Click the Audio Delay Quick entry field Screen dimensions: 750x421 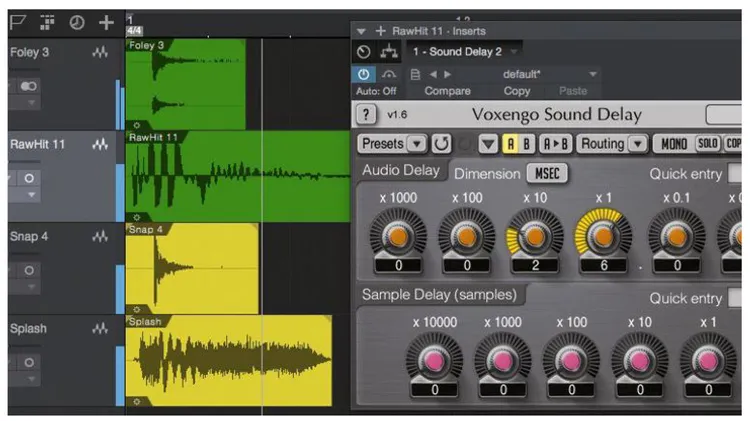coord(734,174)
